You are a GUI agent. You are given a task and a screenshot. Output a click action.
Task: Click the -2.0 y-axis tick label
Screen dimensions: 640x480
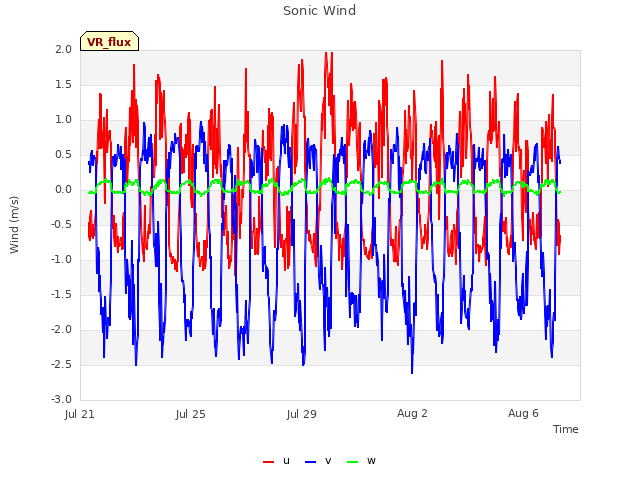[x=61, y=329]
